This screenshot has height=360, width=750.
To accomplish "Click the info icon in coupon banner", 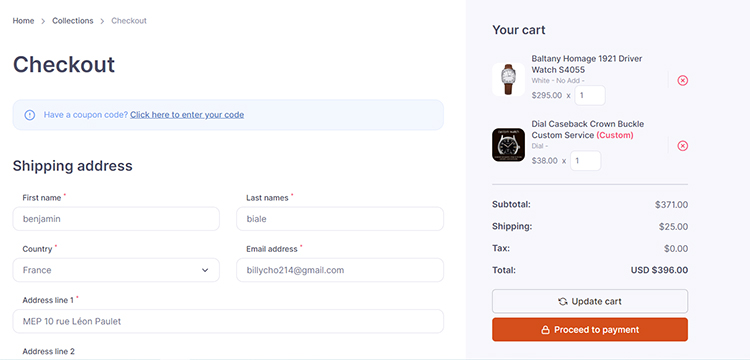I will [30, 115].
